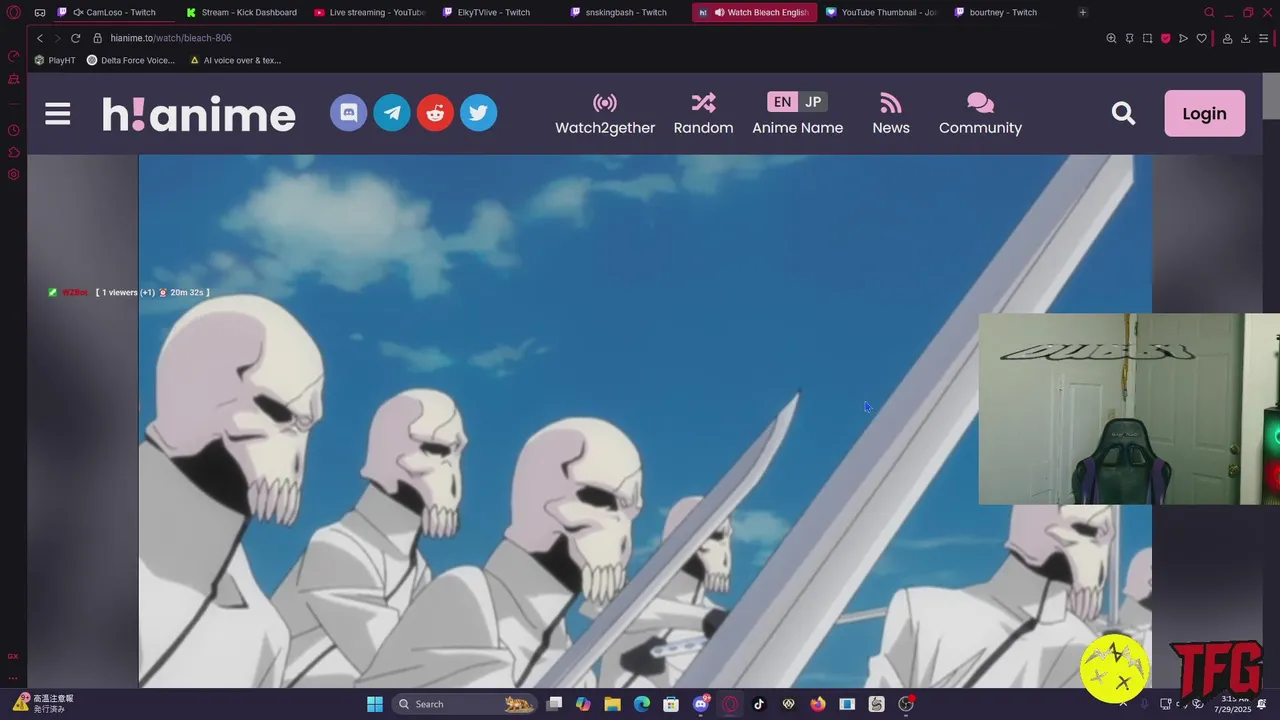Open the Discord social link
Image resolution: width=1280 pixels, height=720 pixels.
pyautogui.click(x=349, y=113)
